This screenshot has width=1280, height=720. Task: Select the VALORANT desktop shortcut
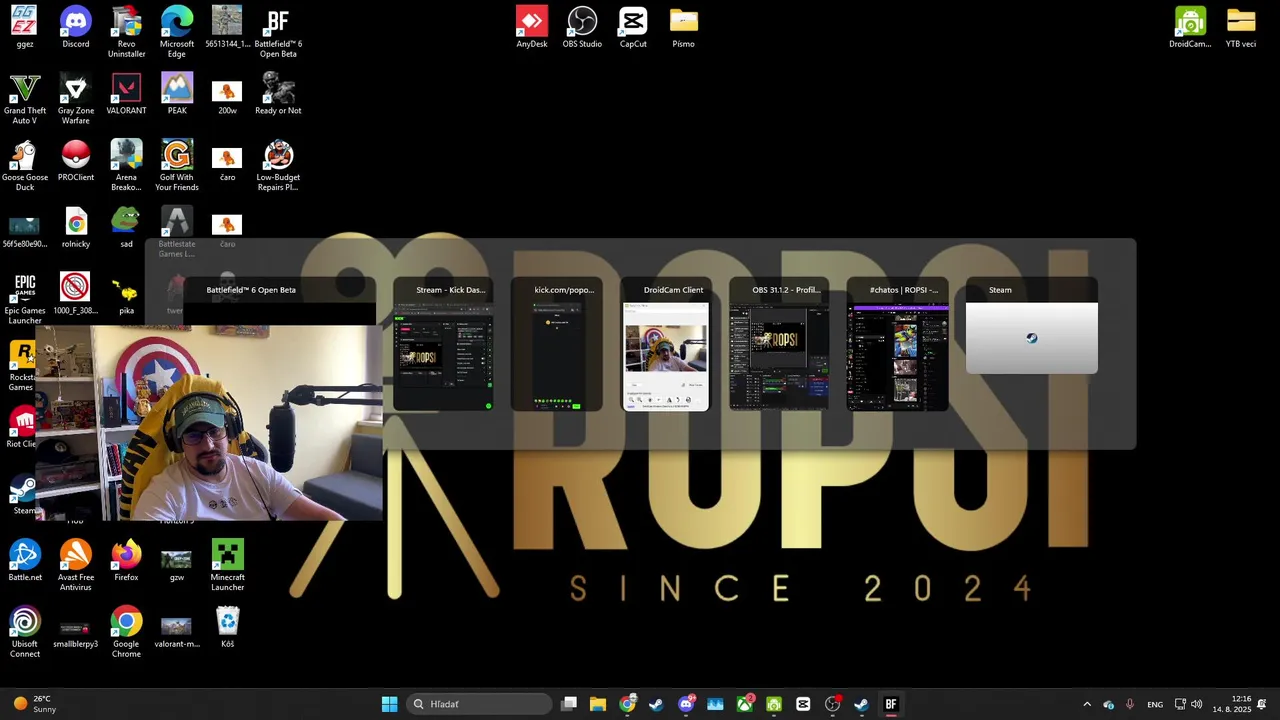coord(126,94)
